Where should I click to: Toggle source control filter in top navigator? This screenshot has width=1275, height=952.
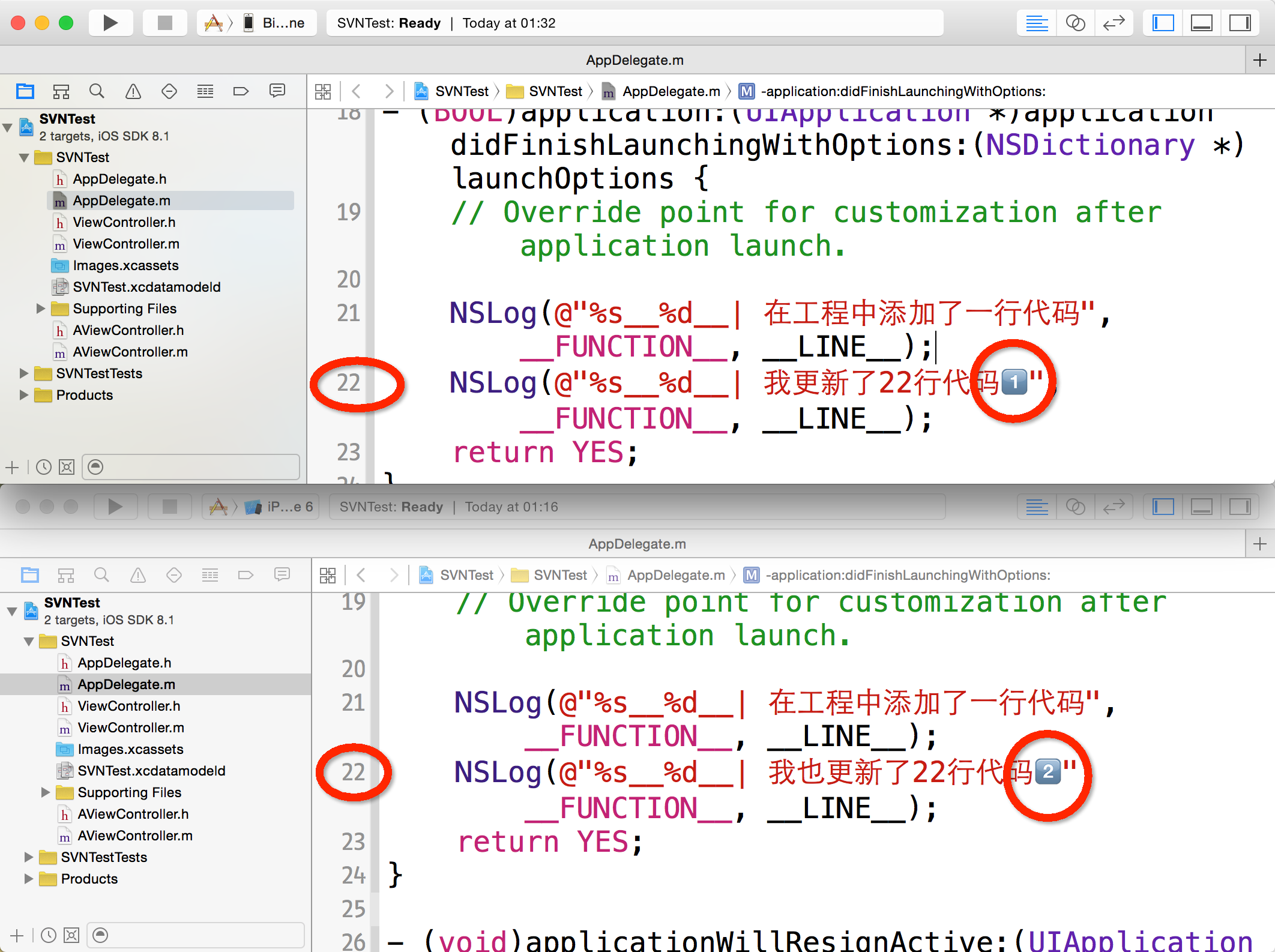pyautogui.click(x=67, y=467)
